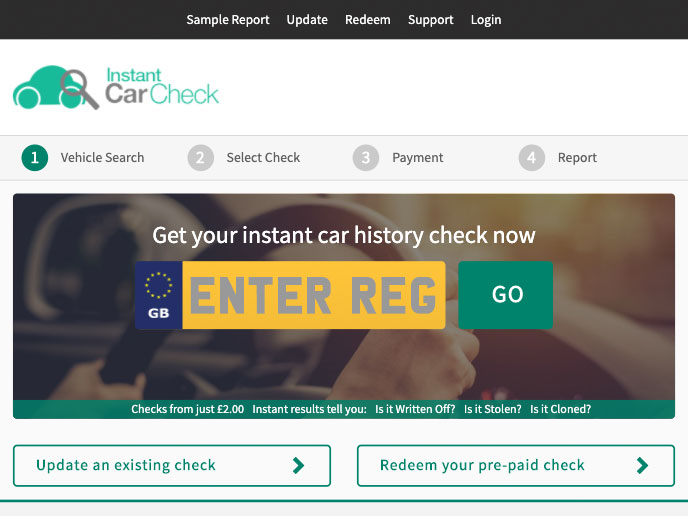Image resolution: width=688 pixels, height=516 pixels.
Task: Click the green GO button
Action: [x=505, y=295]
